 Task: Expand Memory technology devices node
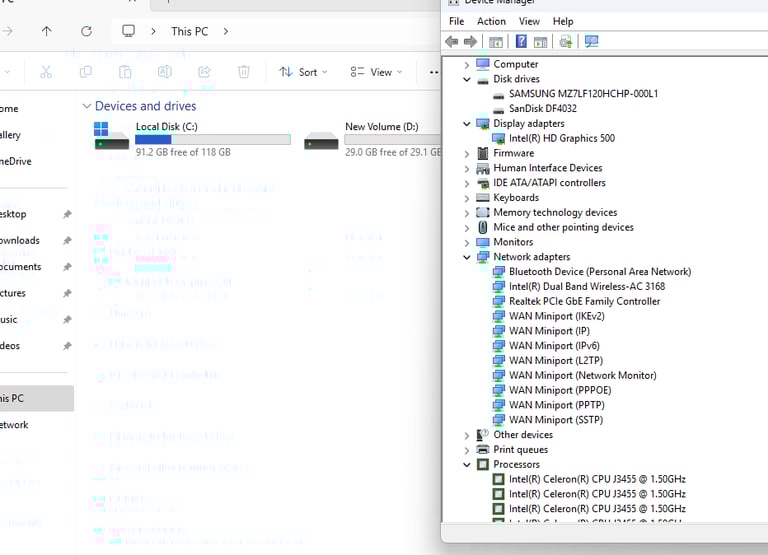466,213
